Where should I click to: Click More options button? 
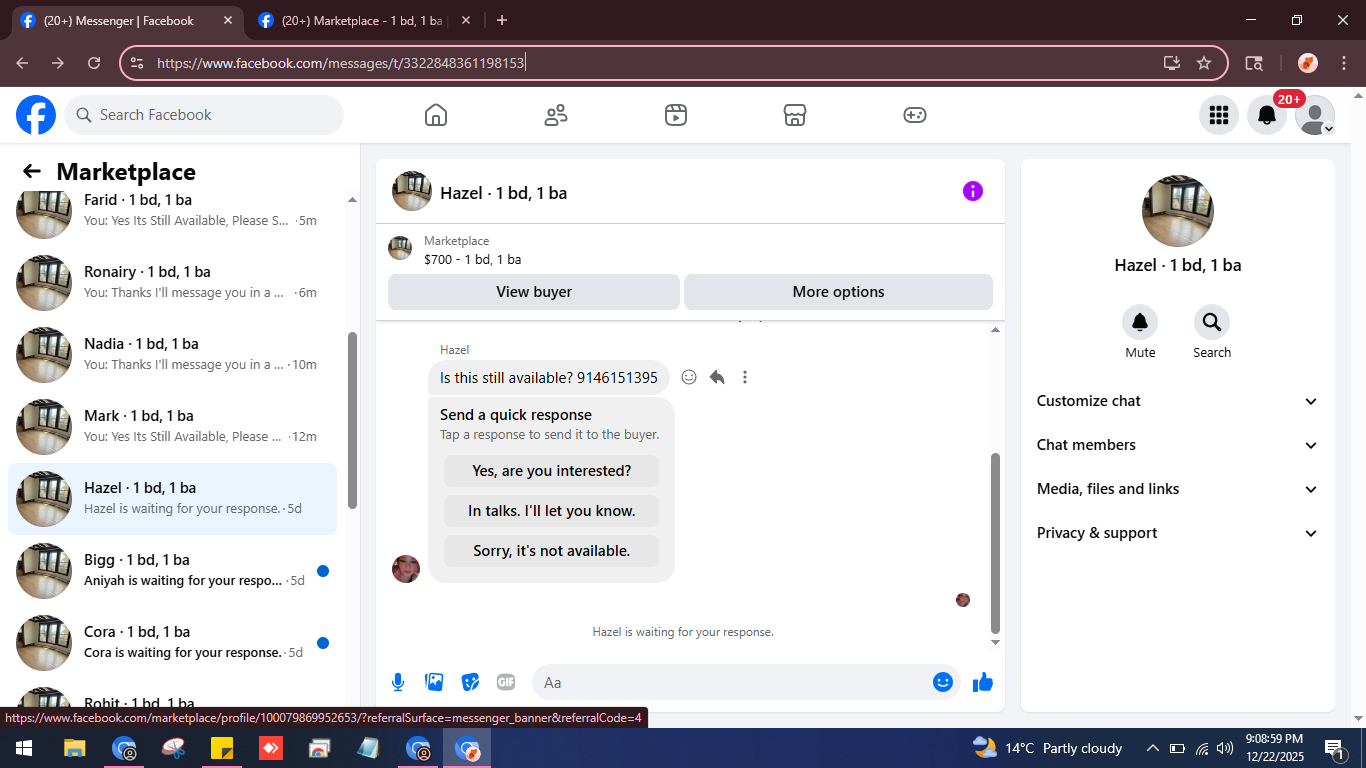pos(838,292)
